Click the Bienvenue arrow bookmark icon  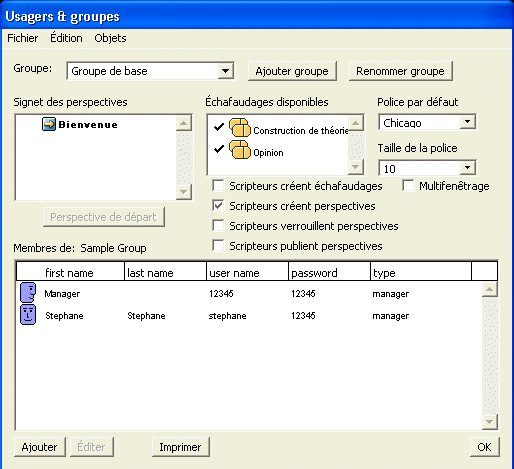pos(49,124)
